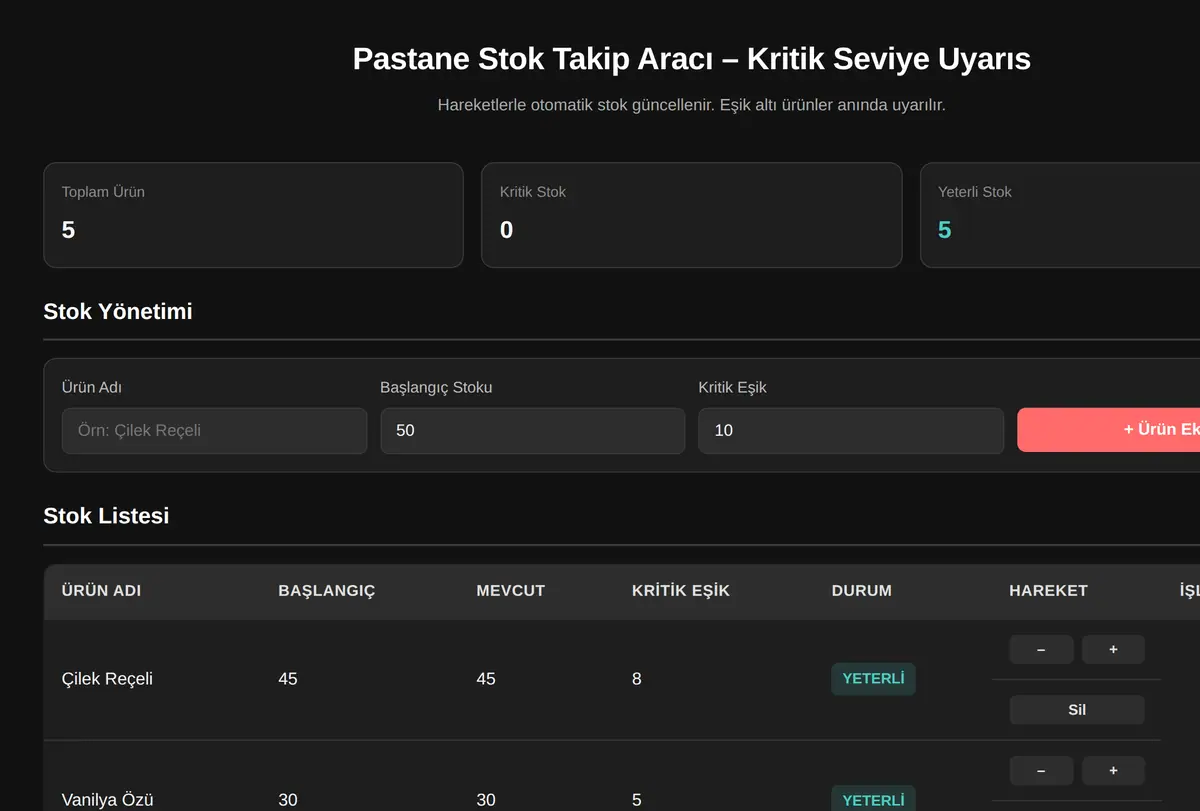Select the Toplam Ürün summary card
1200x811 pixels.
[253, 215]
